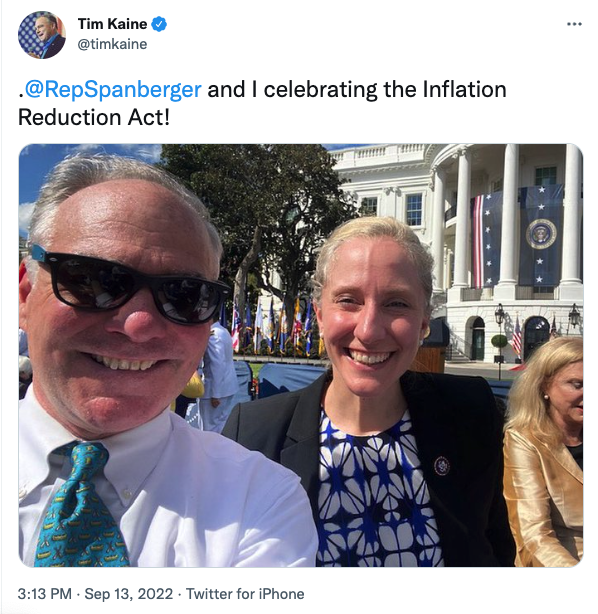Click the large tree in the photo
Viewport: 598px width, 614px height.
tap(258, 219)
